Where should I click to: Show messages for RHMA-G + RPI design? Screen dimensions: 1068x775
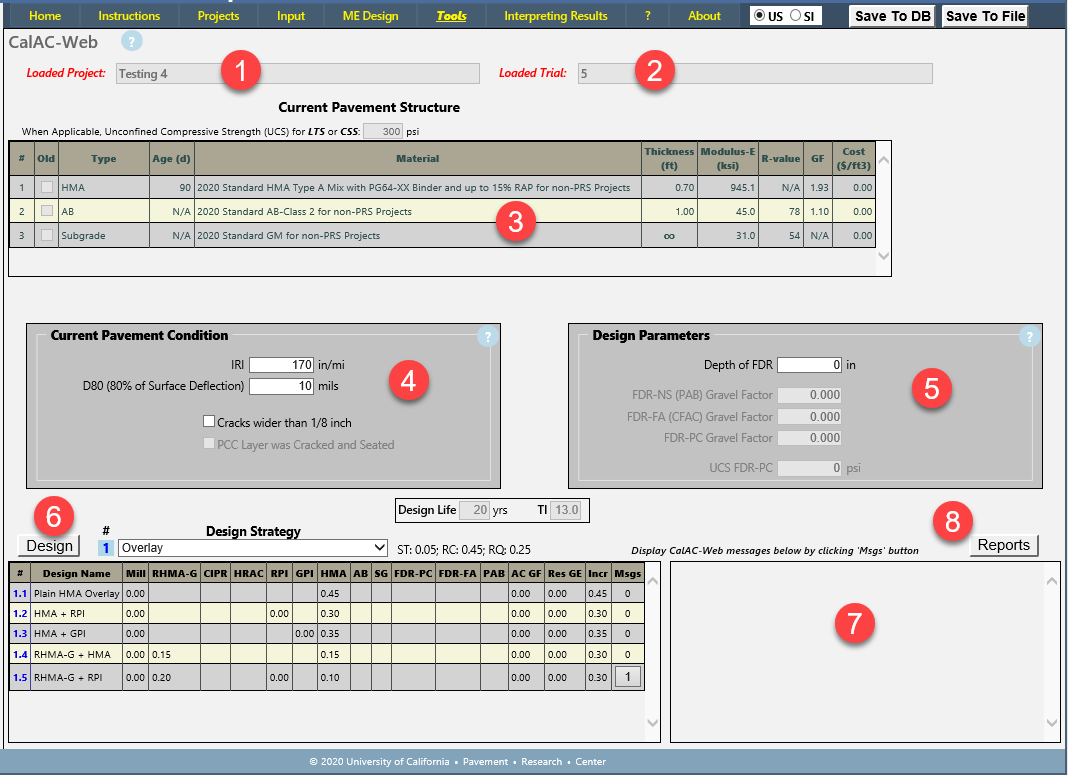[627, 677]
